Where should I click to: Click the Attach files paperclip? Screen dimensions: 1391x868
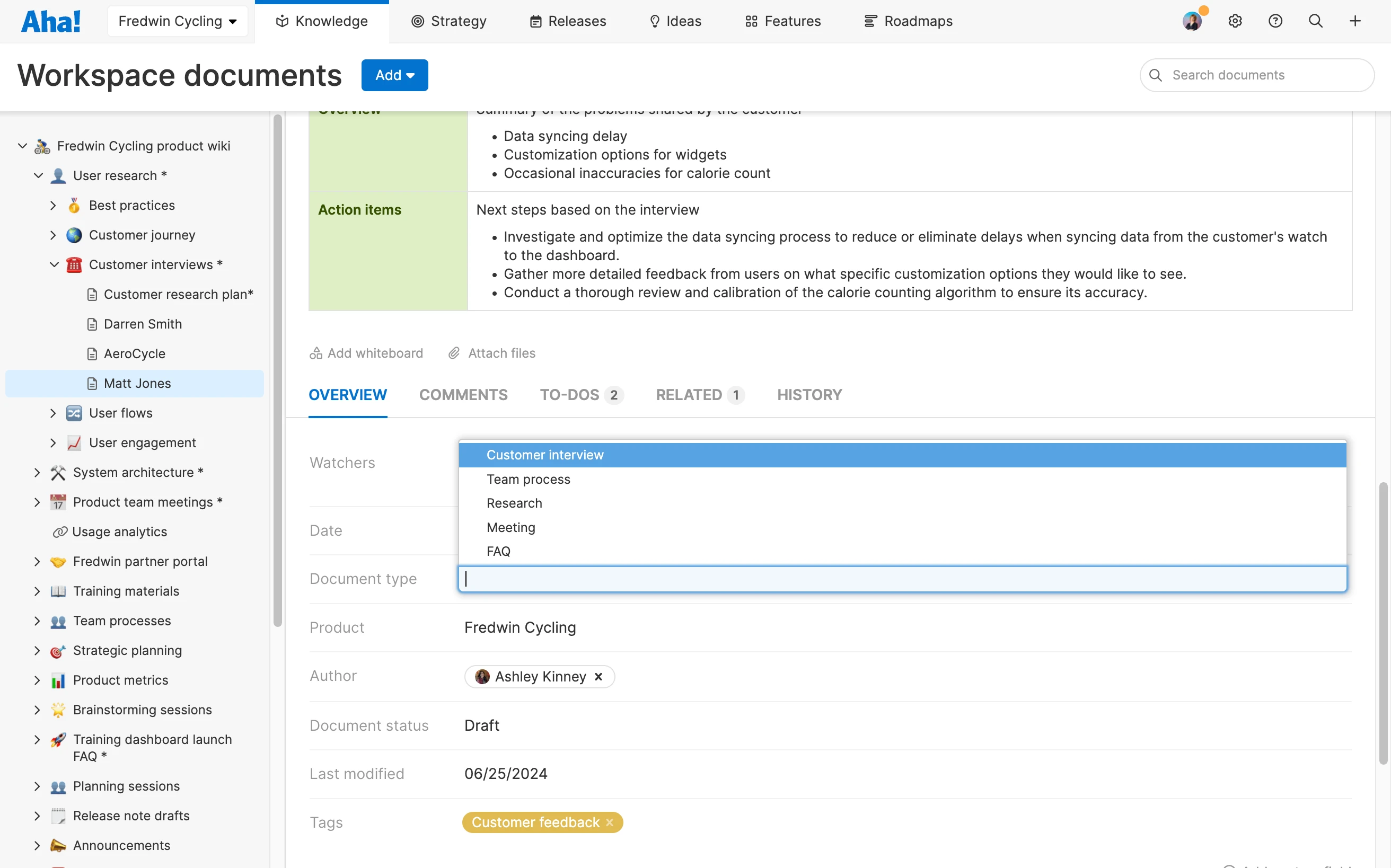[454, 353]
